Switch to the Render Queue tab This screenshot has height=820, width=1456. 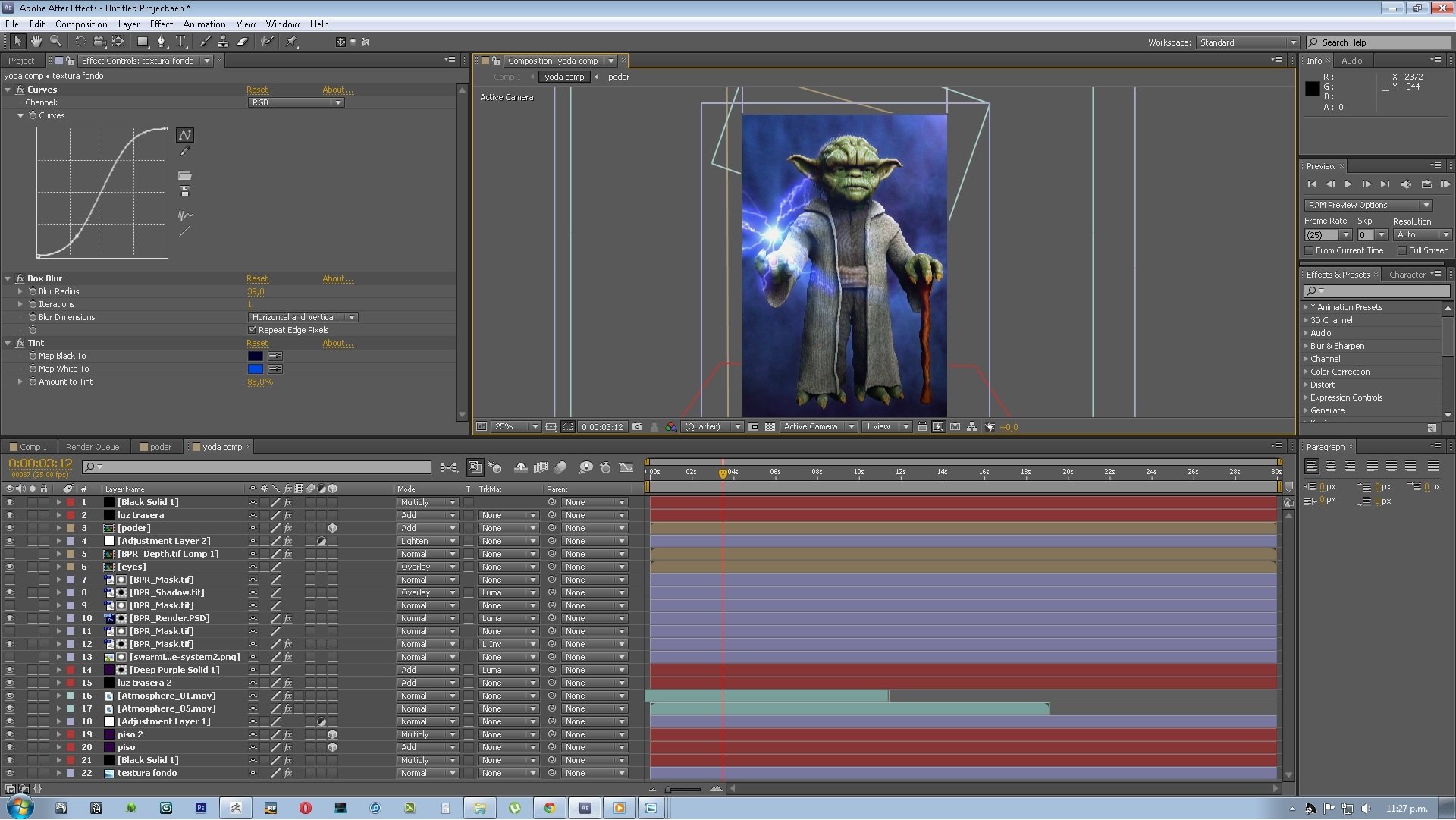pyautogui.click(x=93, y=447)
